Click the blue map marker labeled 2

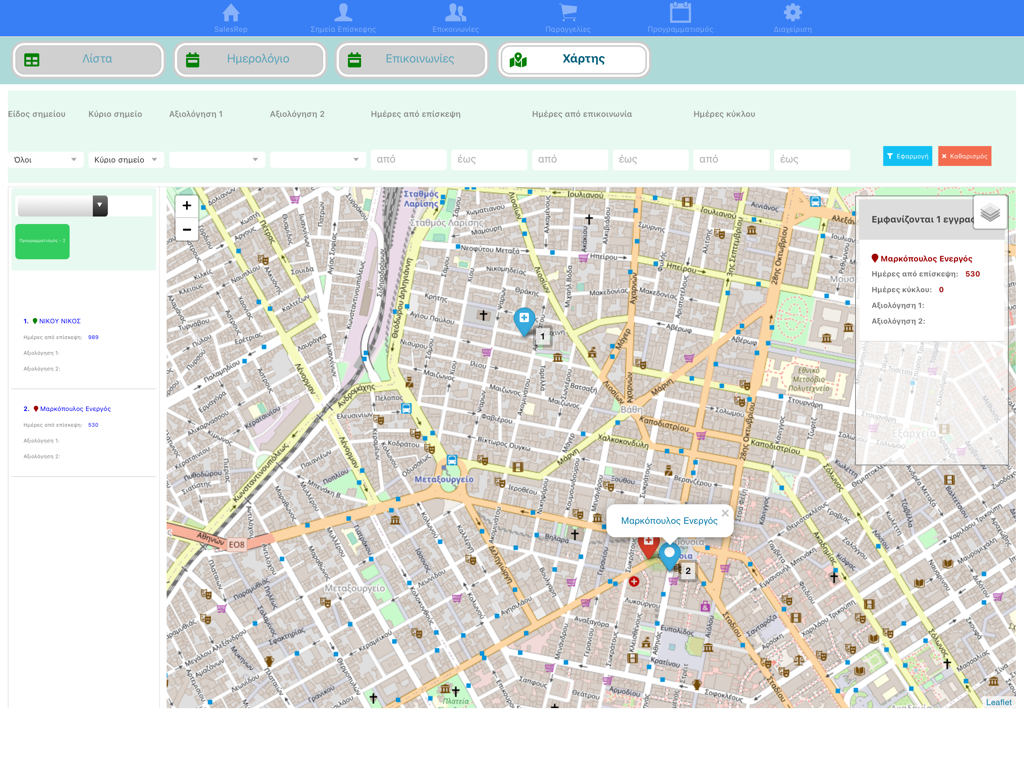(x=668, y=553)
